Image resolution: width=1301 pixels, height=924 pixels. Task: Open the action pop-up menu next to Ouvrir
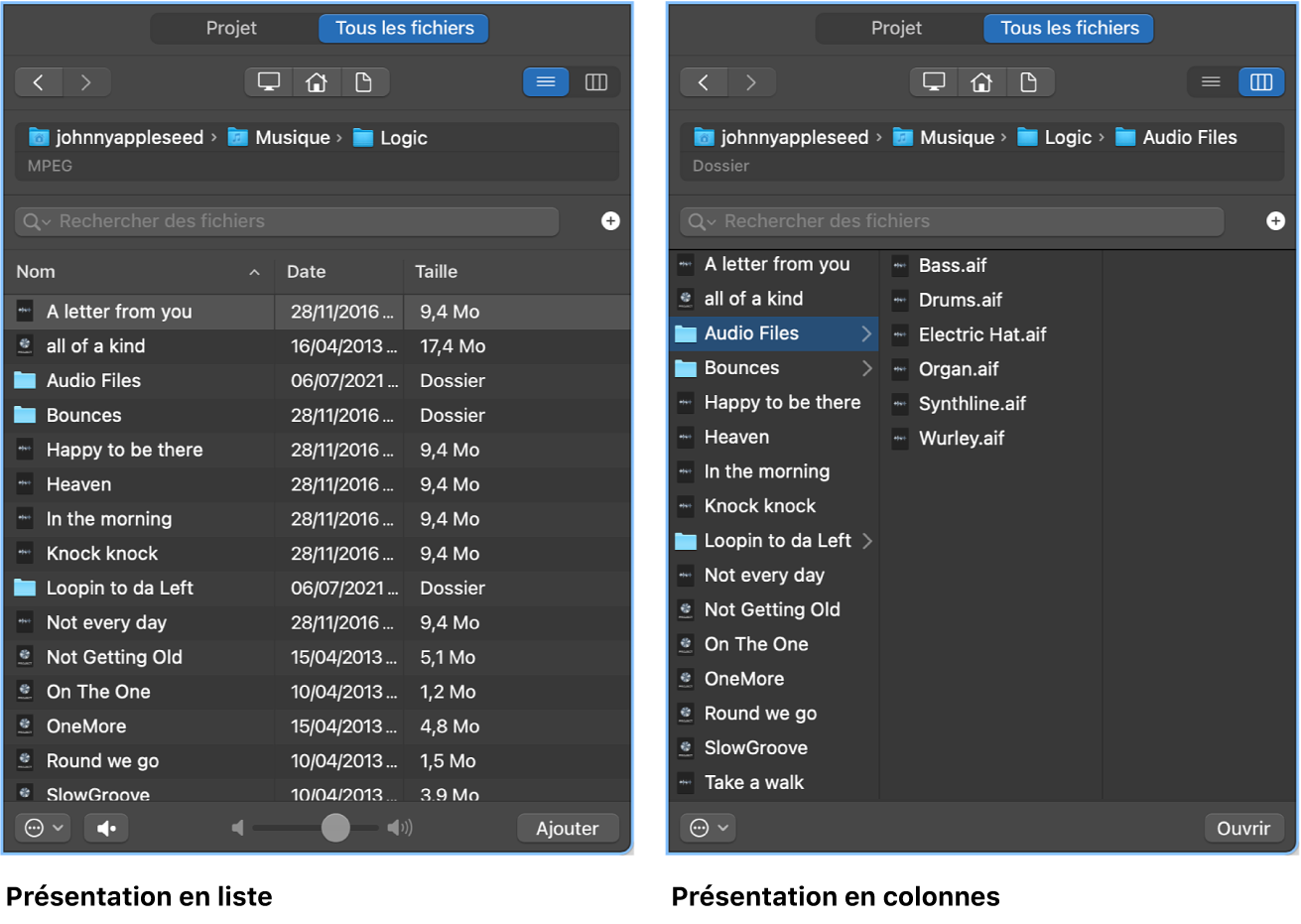point(709,828)
